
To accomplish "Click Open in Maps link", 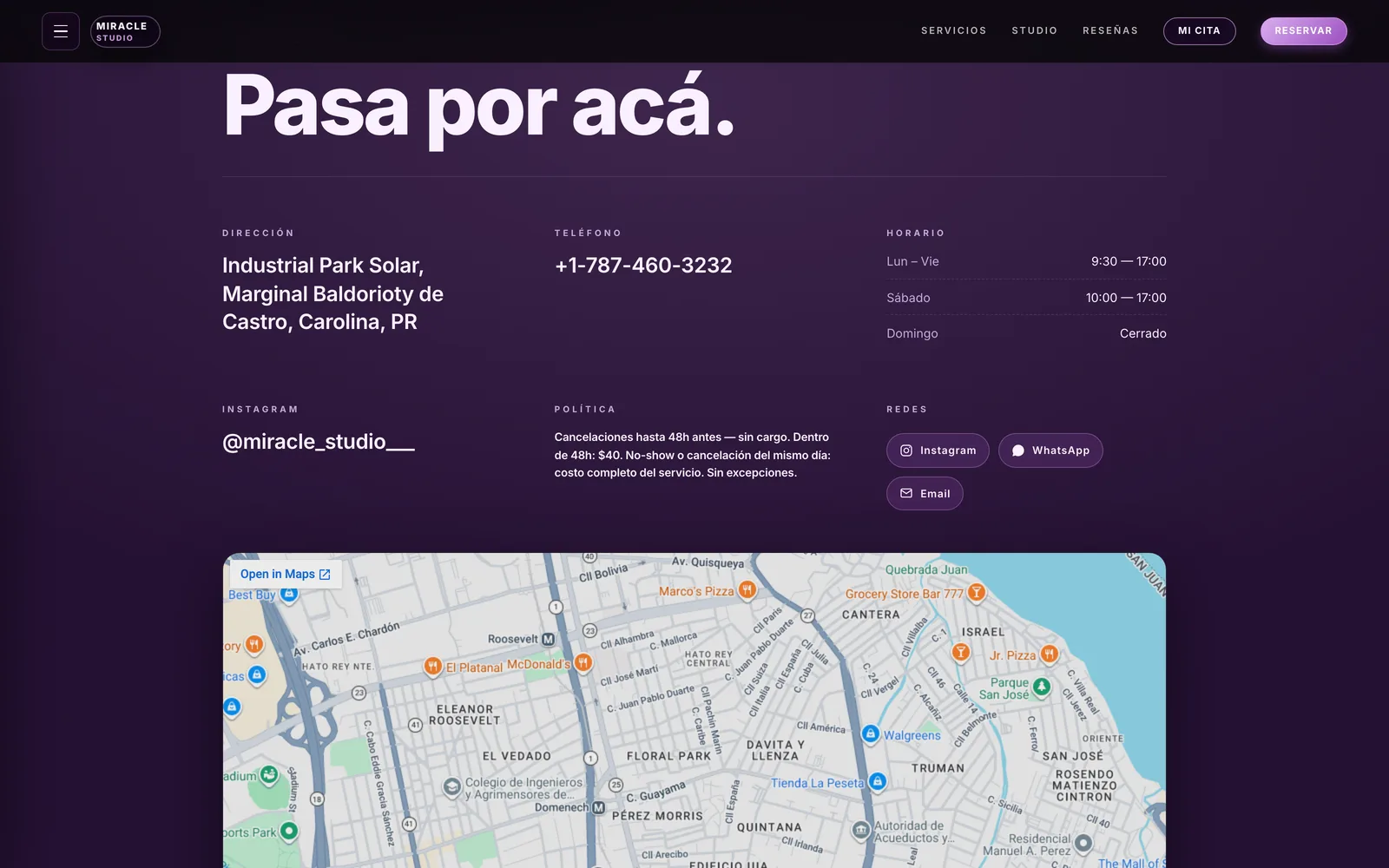I will click(286, 574).
